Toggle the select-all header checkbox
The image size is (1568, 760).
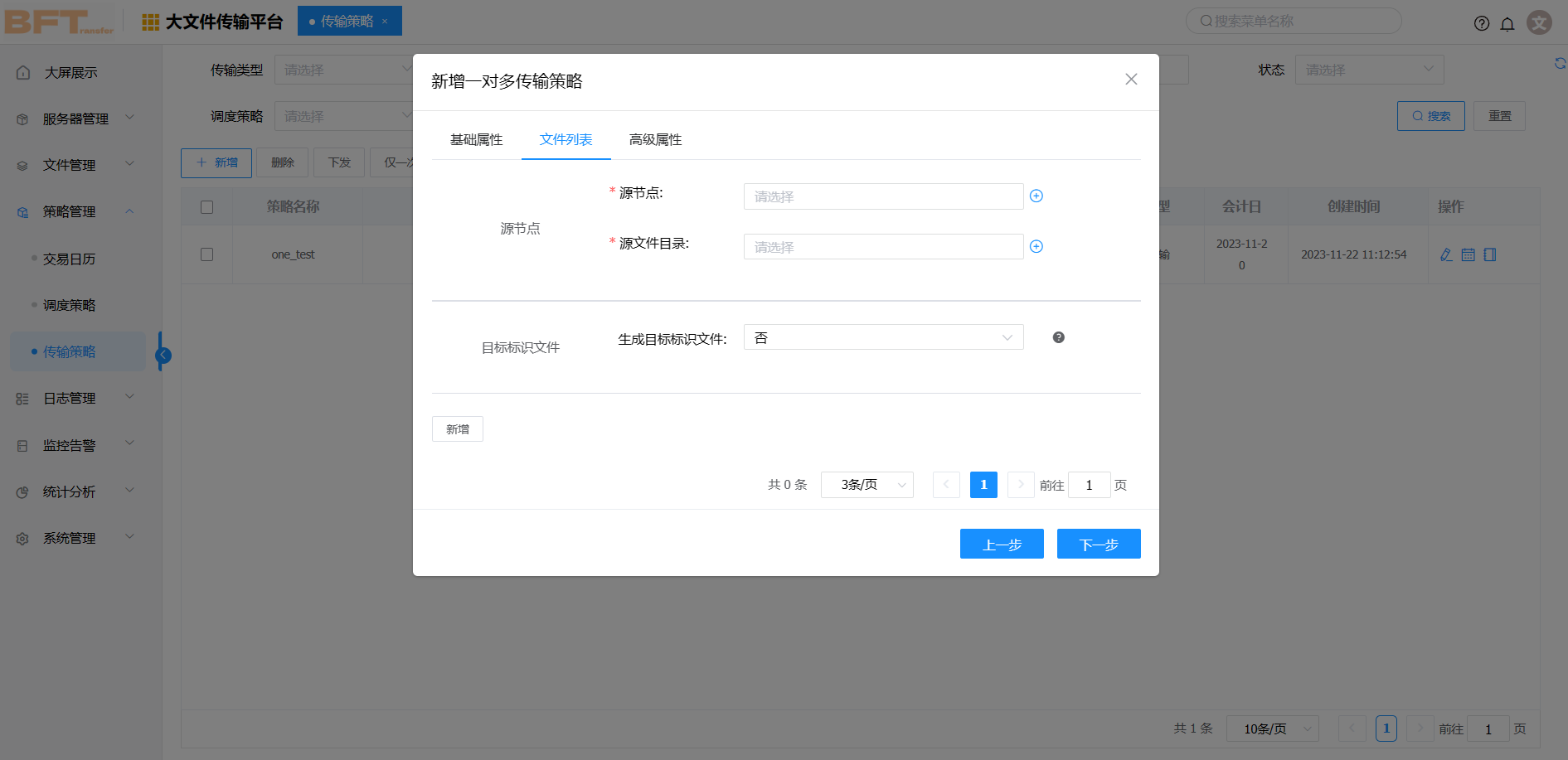pyautogui.click(x=207, y=206)
